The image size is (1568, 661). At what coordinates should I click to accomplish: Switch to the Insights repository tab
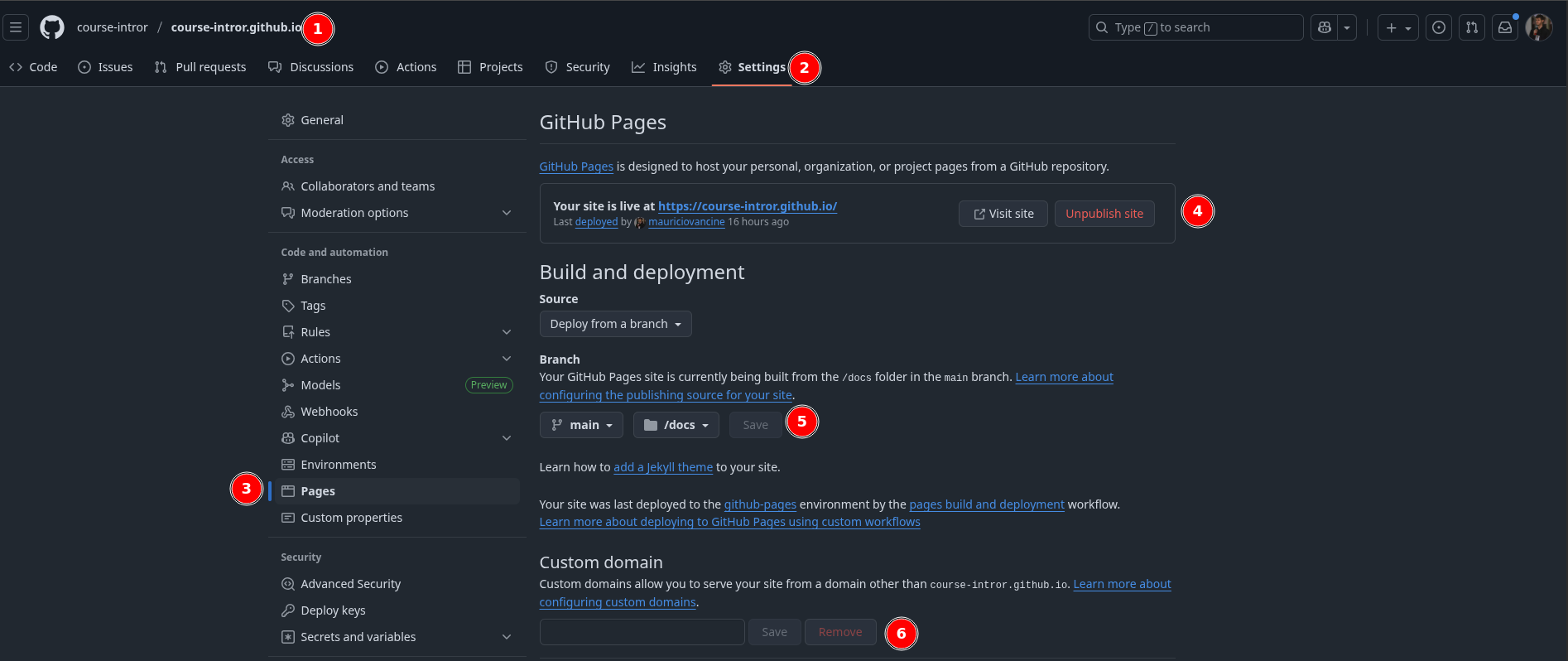point(664,67)
